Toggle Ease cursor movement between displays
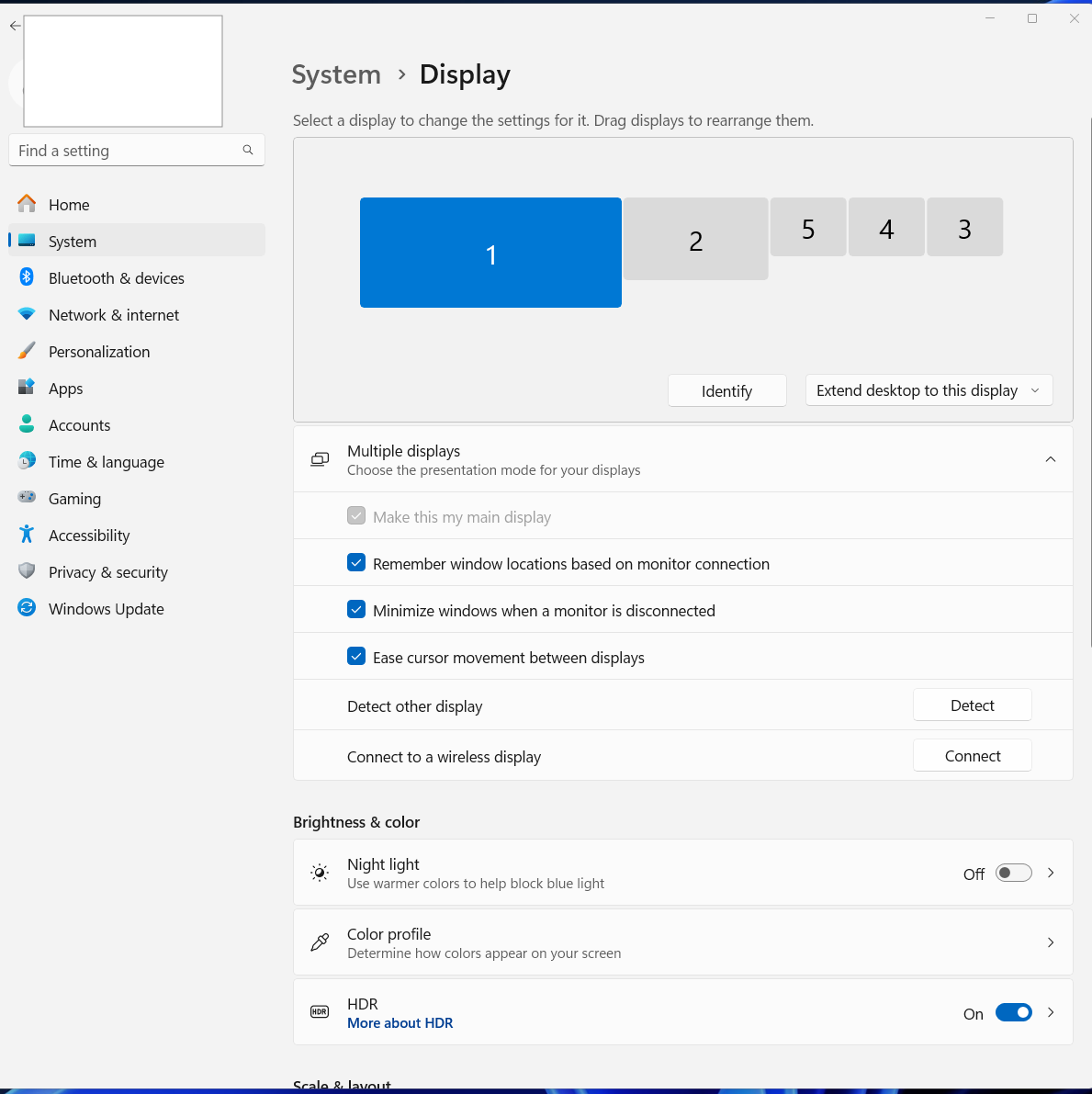1092x1094 pixels. [355, 657]
